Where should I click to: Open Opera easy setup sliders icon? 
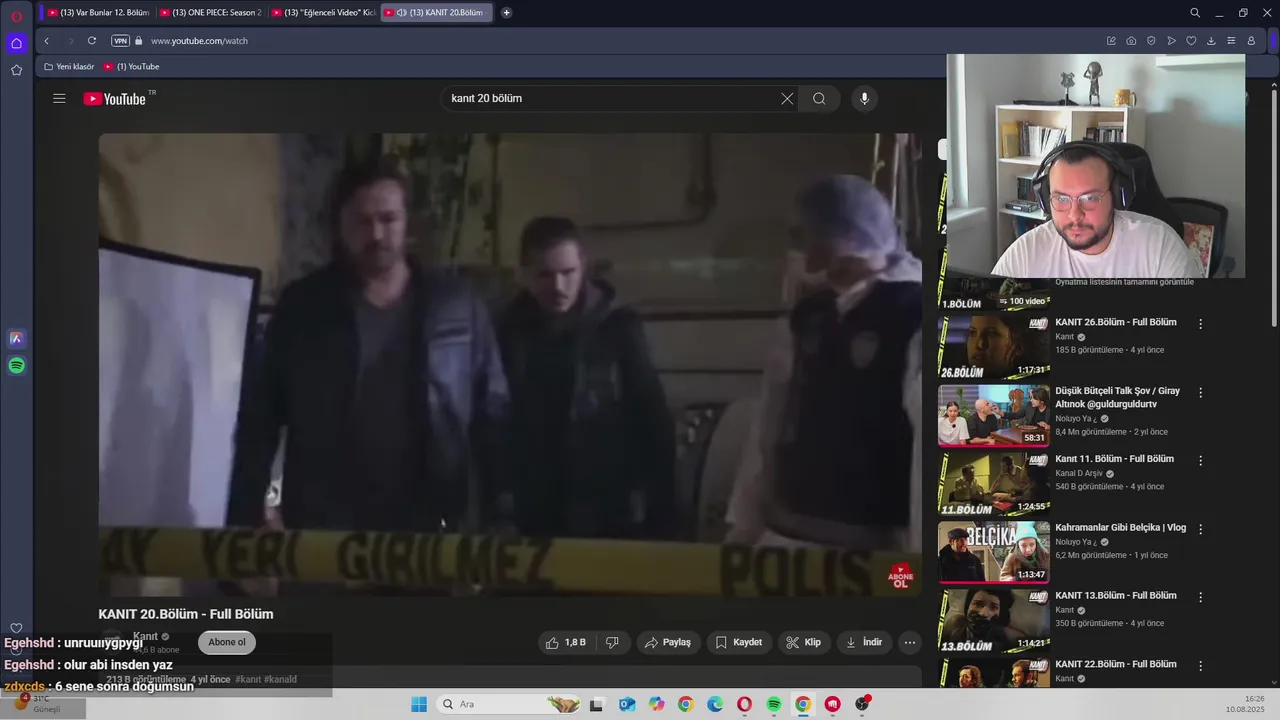point(1231,41)
